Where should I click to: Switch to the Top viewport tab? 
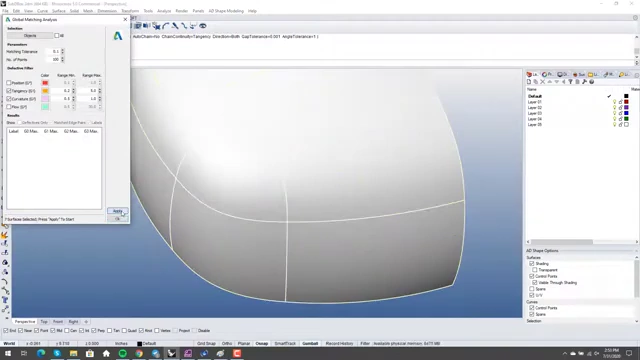(x=44, y=322)
